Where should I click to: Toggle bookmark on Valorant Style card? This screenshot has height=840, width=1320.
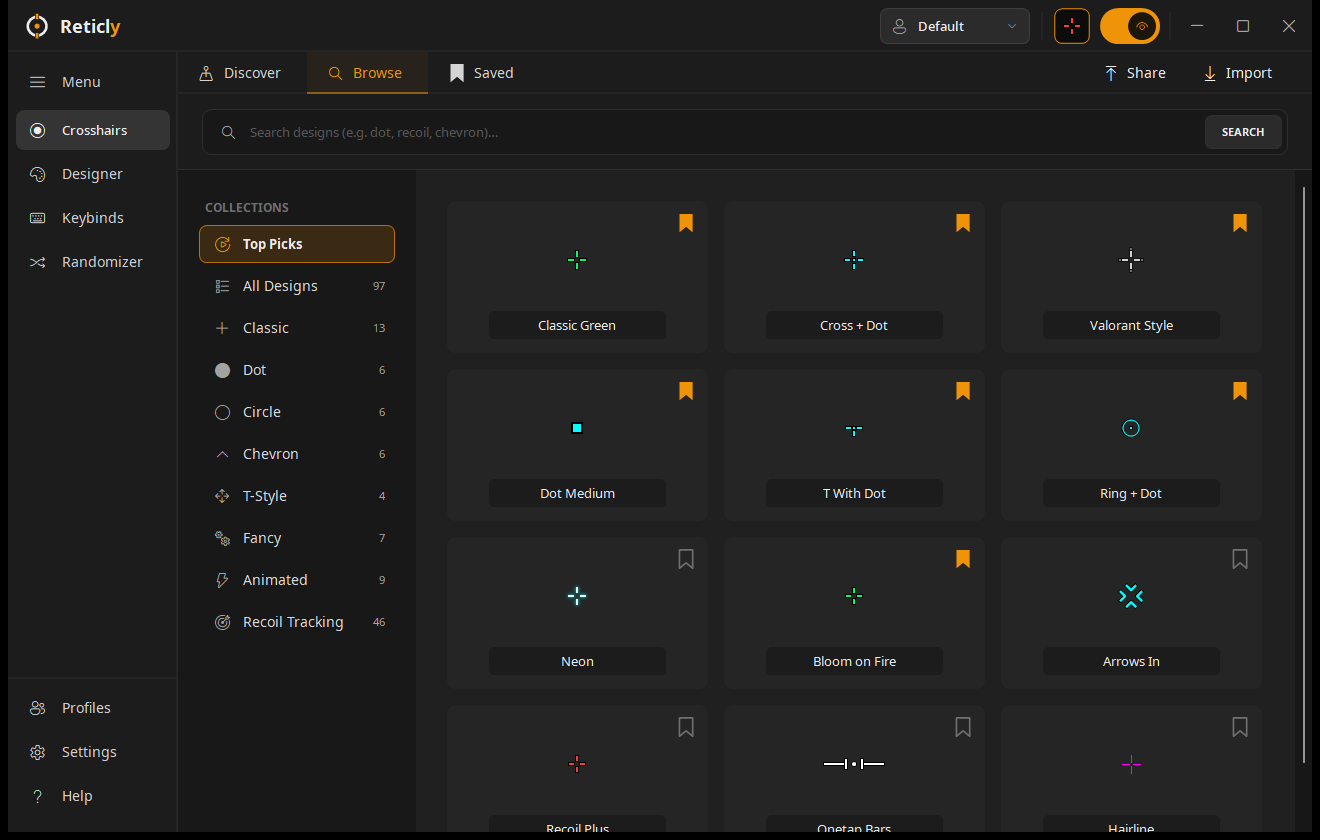(x=1240, y=223)
